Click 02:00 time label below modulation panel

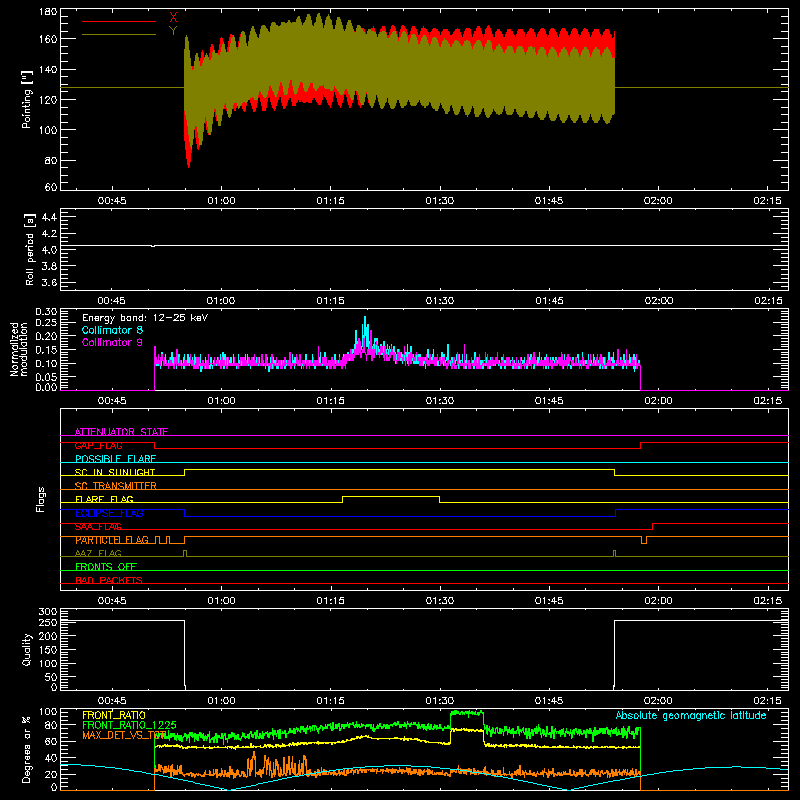[658, 401]
